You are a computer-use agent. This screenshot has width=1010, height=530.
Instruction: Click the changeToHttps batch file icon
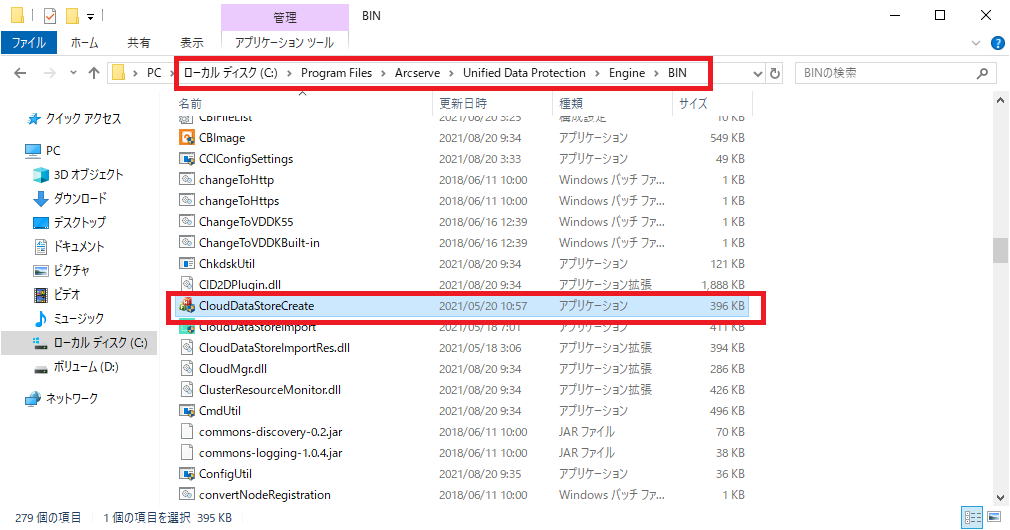[x=187, y=201]
